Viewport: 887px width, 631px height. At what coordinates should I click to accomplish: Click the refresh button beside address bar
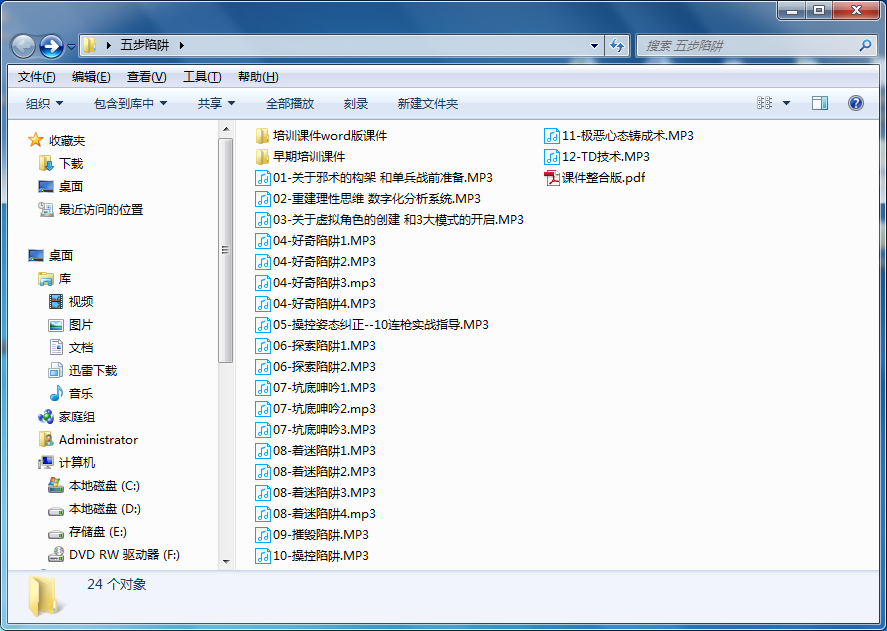[617, 45]
